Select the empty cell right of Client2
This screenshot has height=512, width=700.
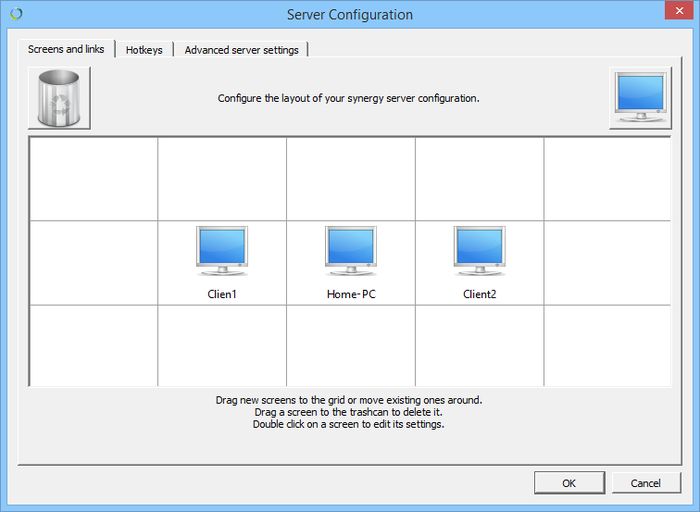606,262
